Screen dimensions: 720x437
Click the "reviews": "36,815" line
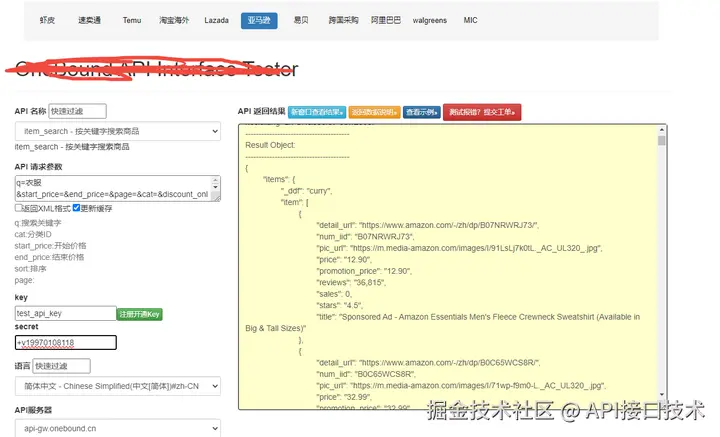point(351,282)
